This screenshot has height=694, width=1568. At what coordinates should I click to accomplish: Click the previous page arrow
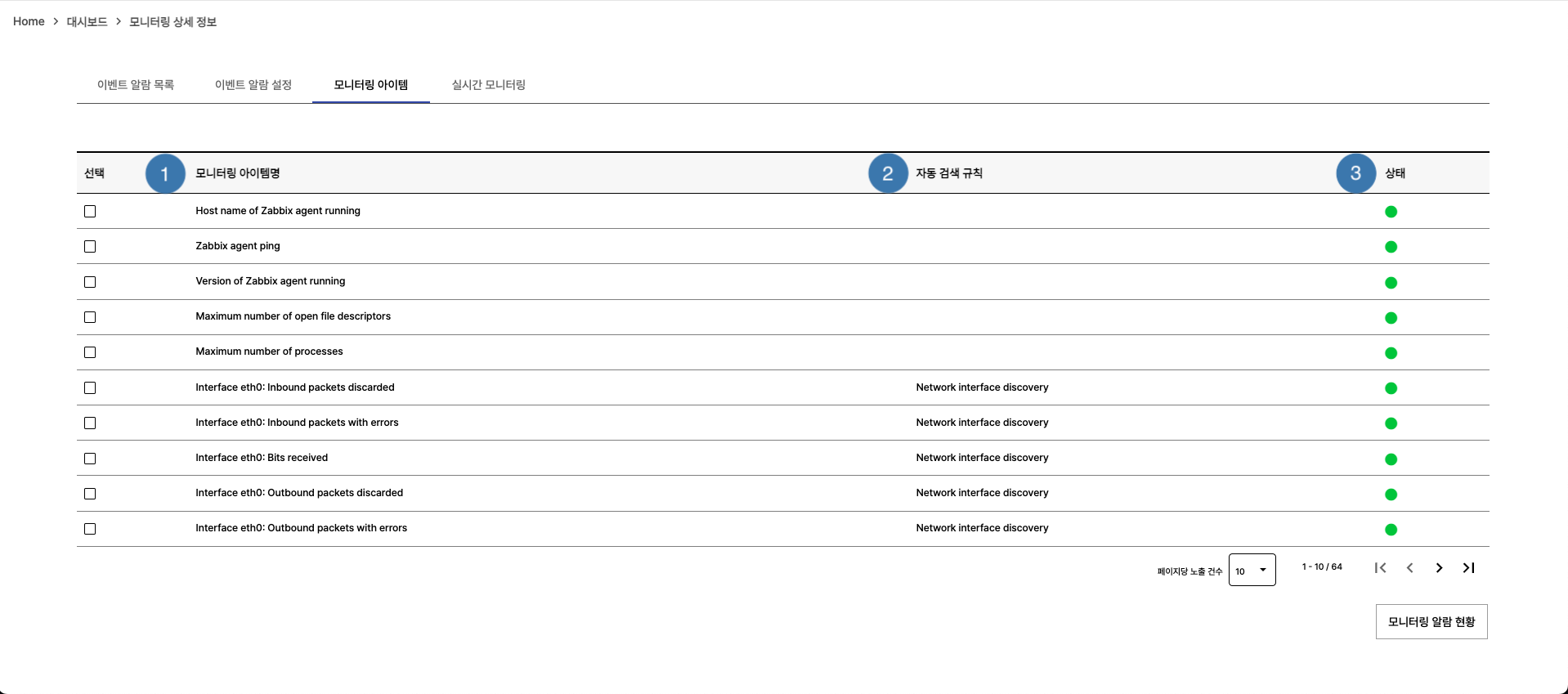(x=1409, y=567)
